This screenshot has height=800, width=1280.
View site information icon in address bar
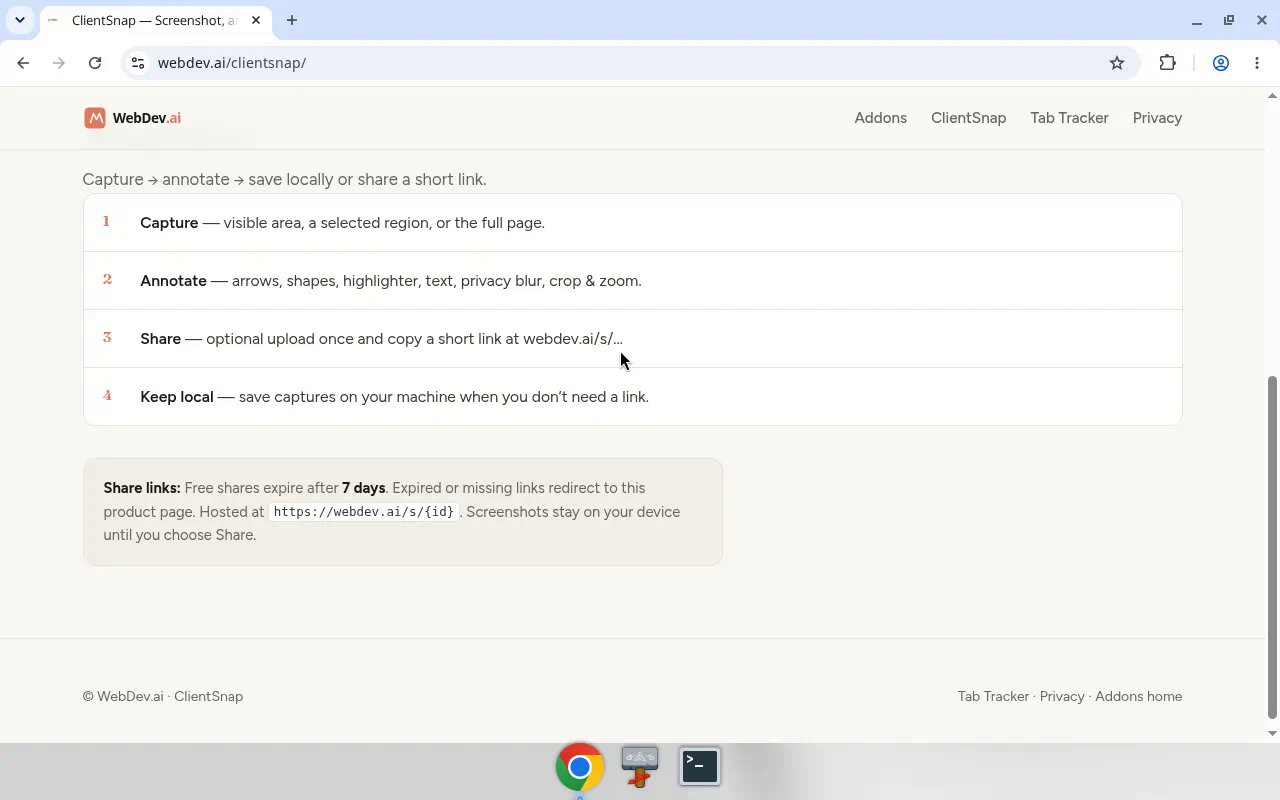[x=138, y=63]
